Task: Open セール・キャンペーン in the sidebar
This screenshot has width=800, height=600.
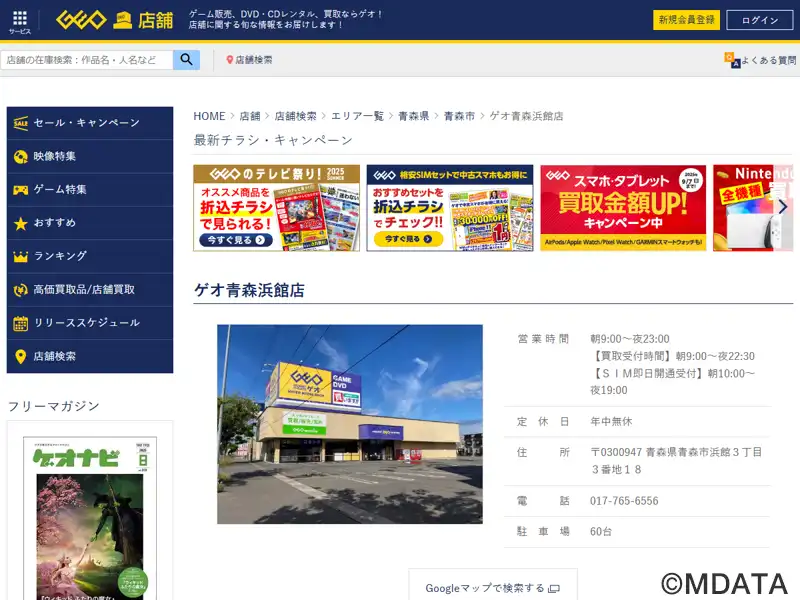Action: coord(90,123)
